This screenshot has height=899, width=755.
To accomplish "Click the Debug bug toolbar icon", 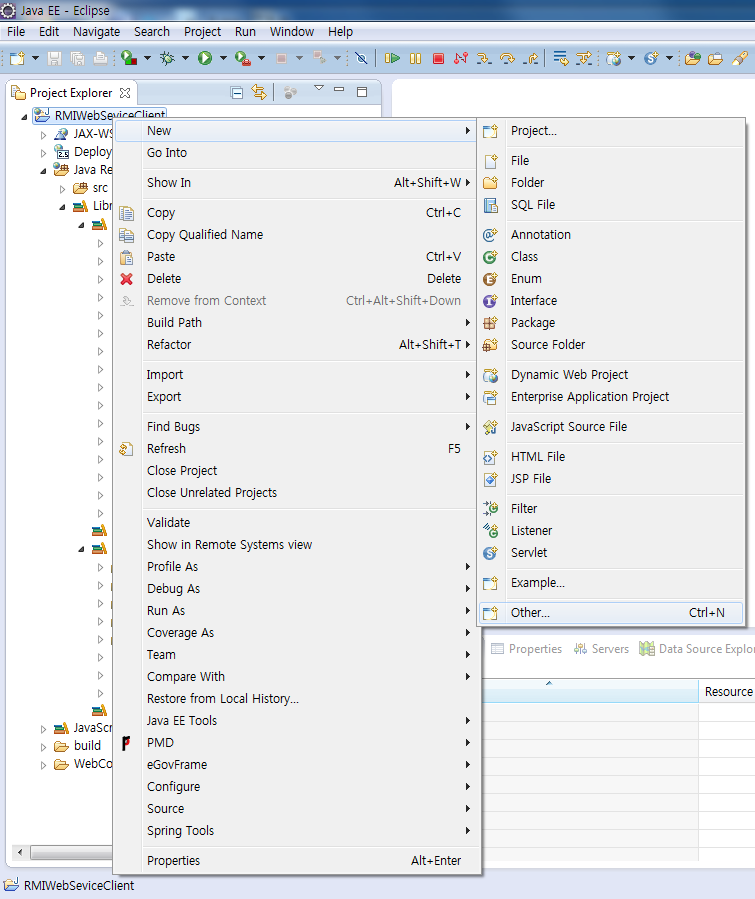I will [x=167, y=59].
